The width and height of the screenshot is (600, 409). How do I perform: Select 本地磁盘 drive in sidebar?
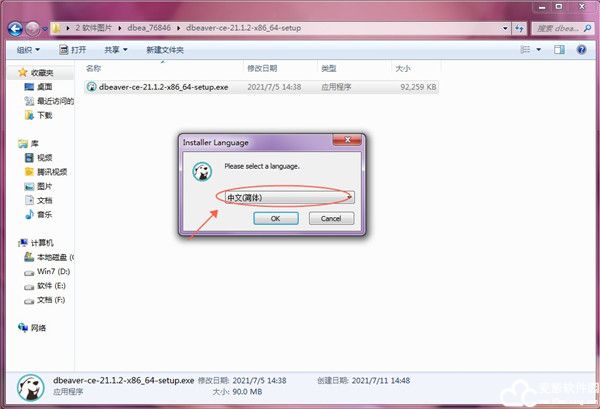[49, 257]
